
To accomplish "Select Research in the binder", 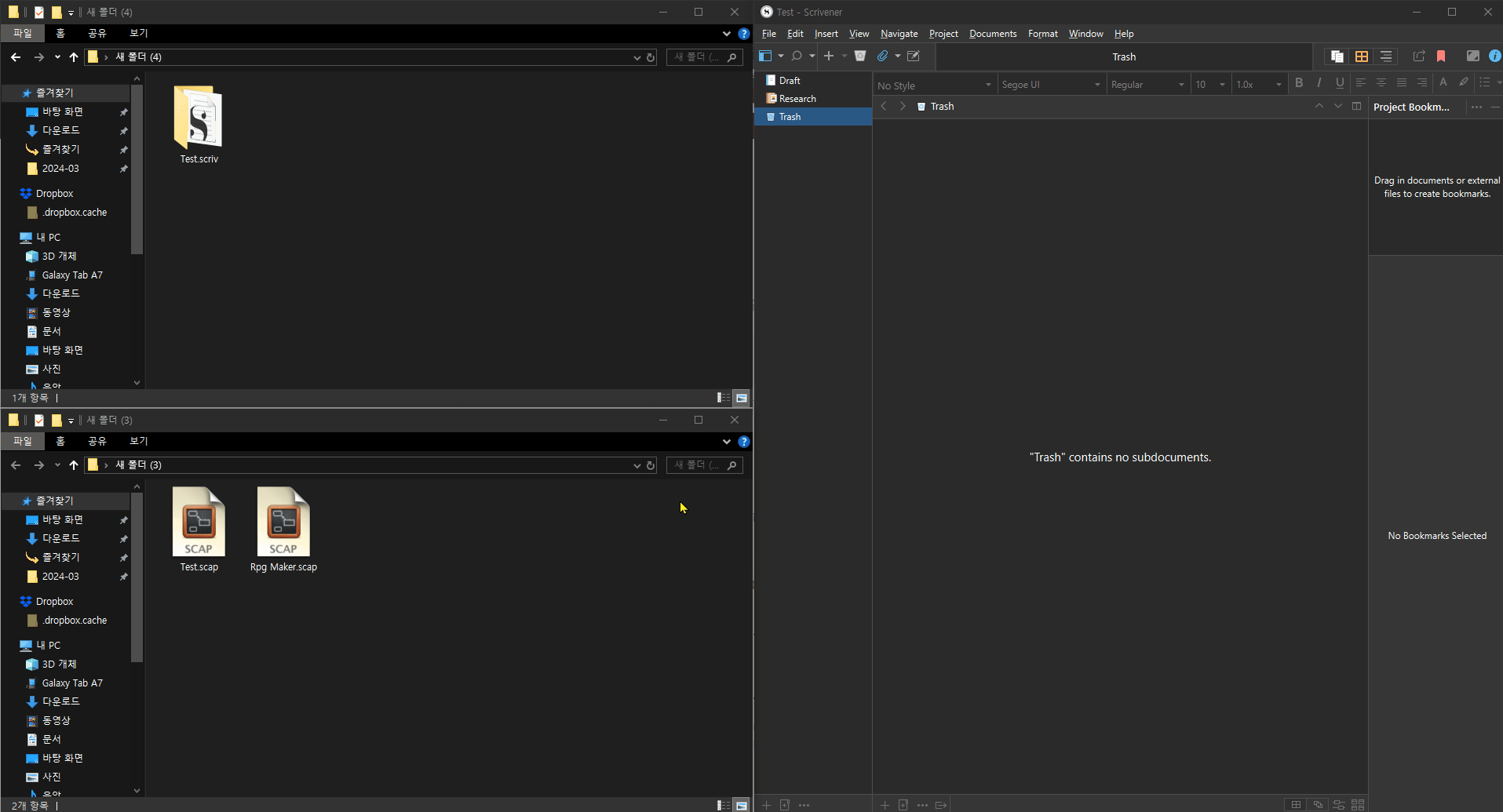I will pos(796,98).
